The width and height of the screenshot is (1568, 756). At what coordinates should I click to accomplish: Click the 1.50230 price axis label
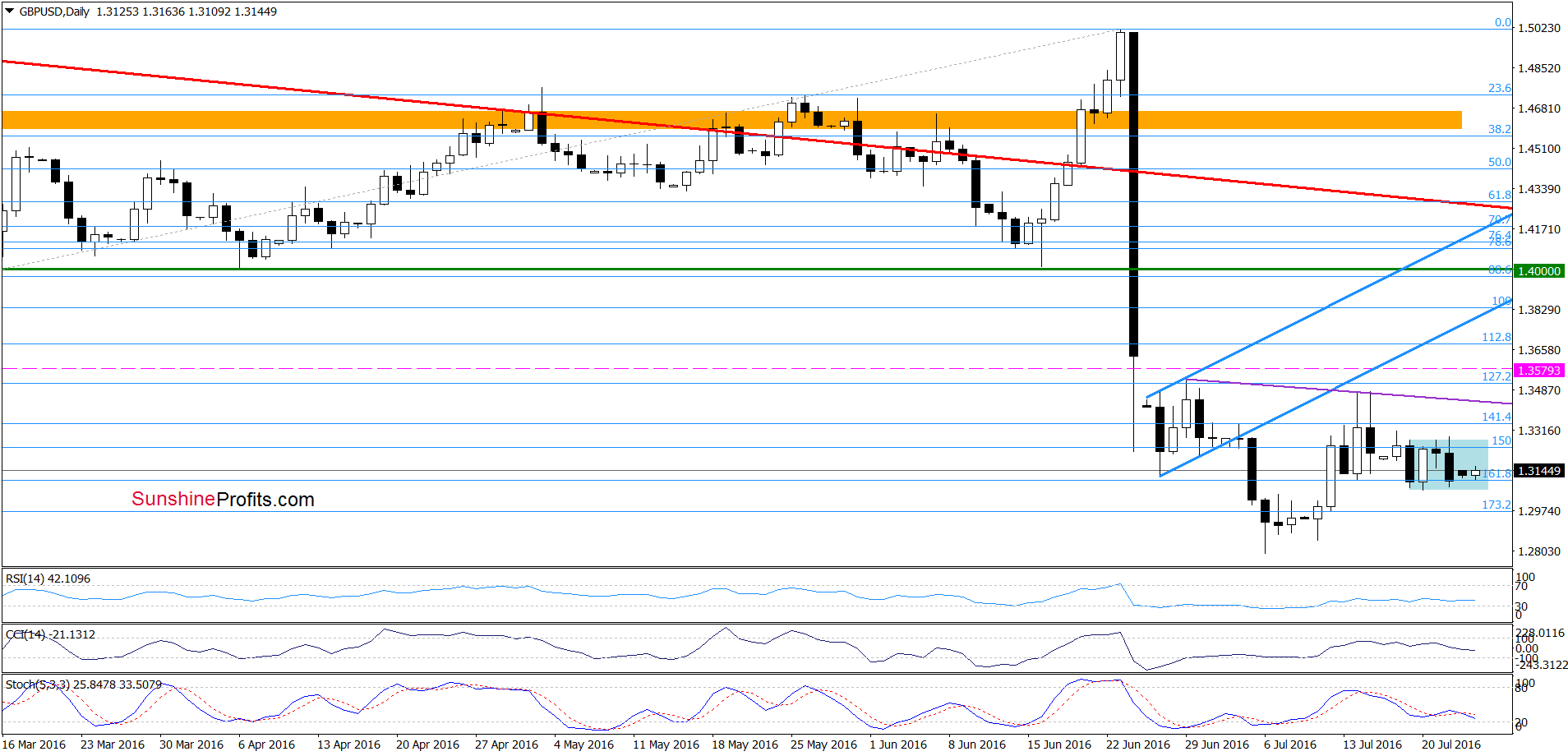click(x=1538, y=28)
